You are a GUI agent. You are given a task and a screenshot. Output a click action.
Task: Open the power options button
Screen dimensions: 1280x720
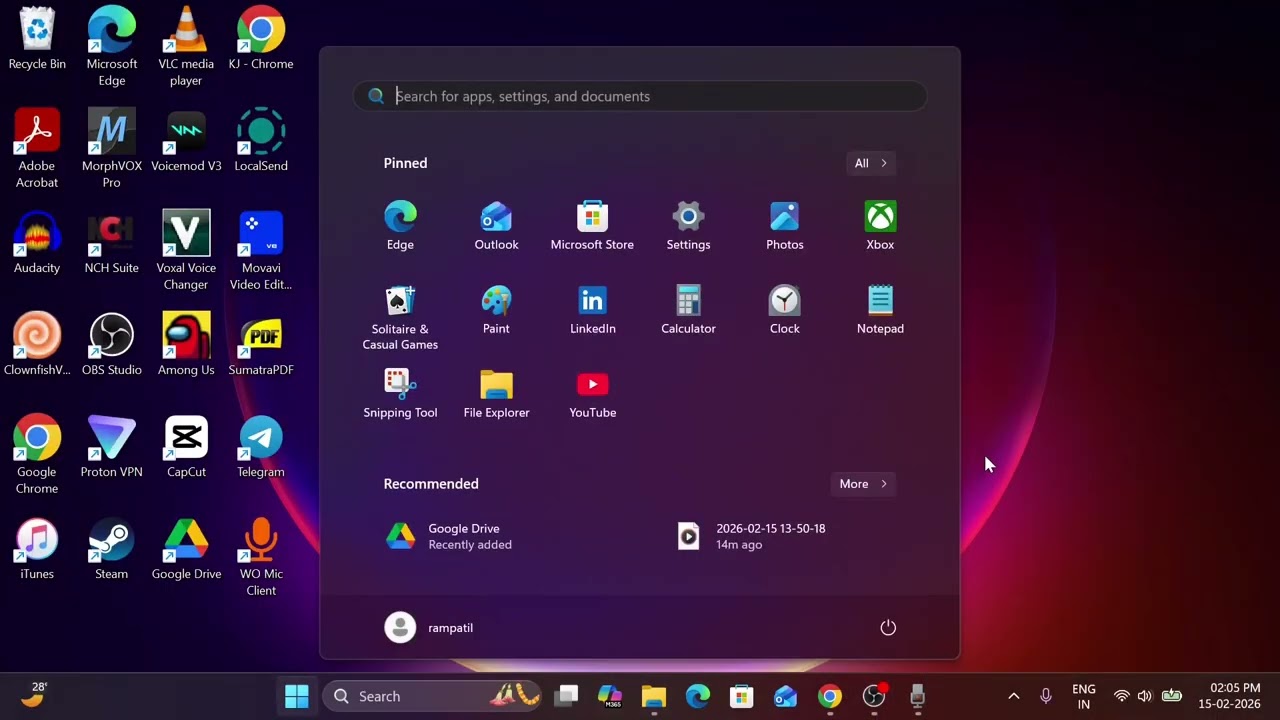tap(888, 628)
